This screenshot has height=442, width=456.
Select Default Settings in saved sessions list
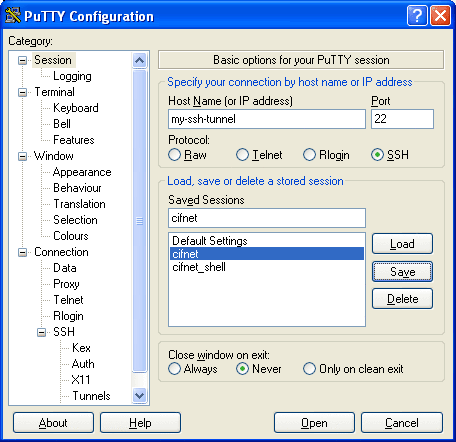point(267,241)
